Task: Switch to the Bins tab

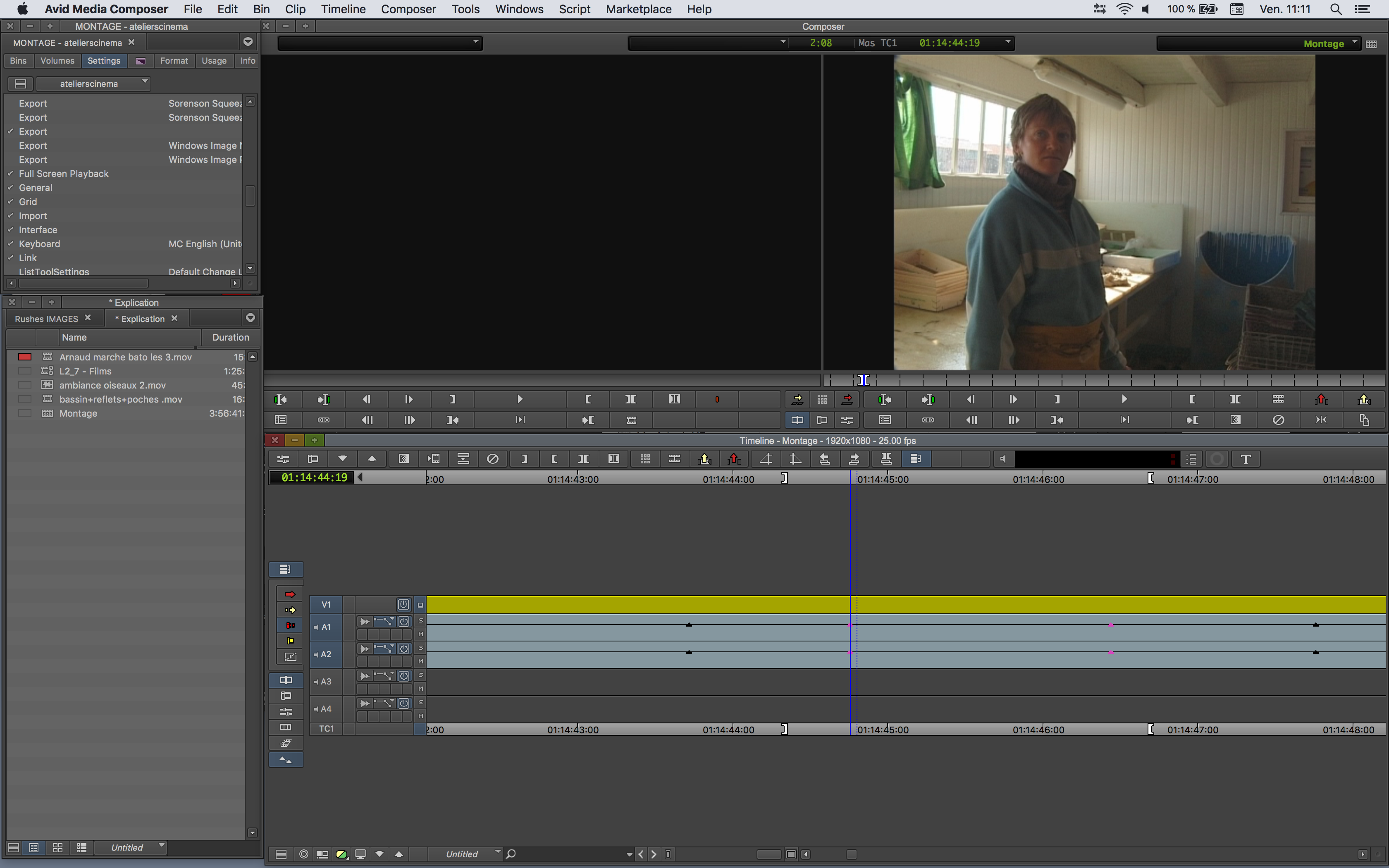Action: coord(18,61)
